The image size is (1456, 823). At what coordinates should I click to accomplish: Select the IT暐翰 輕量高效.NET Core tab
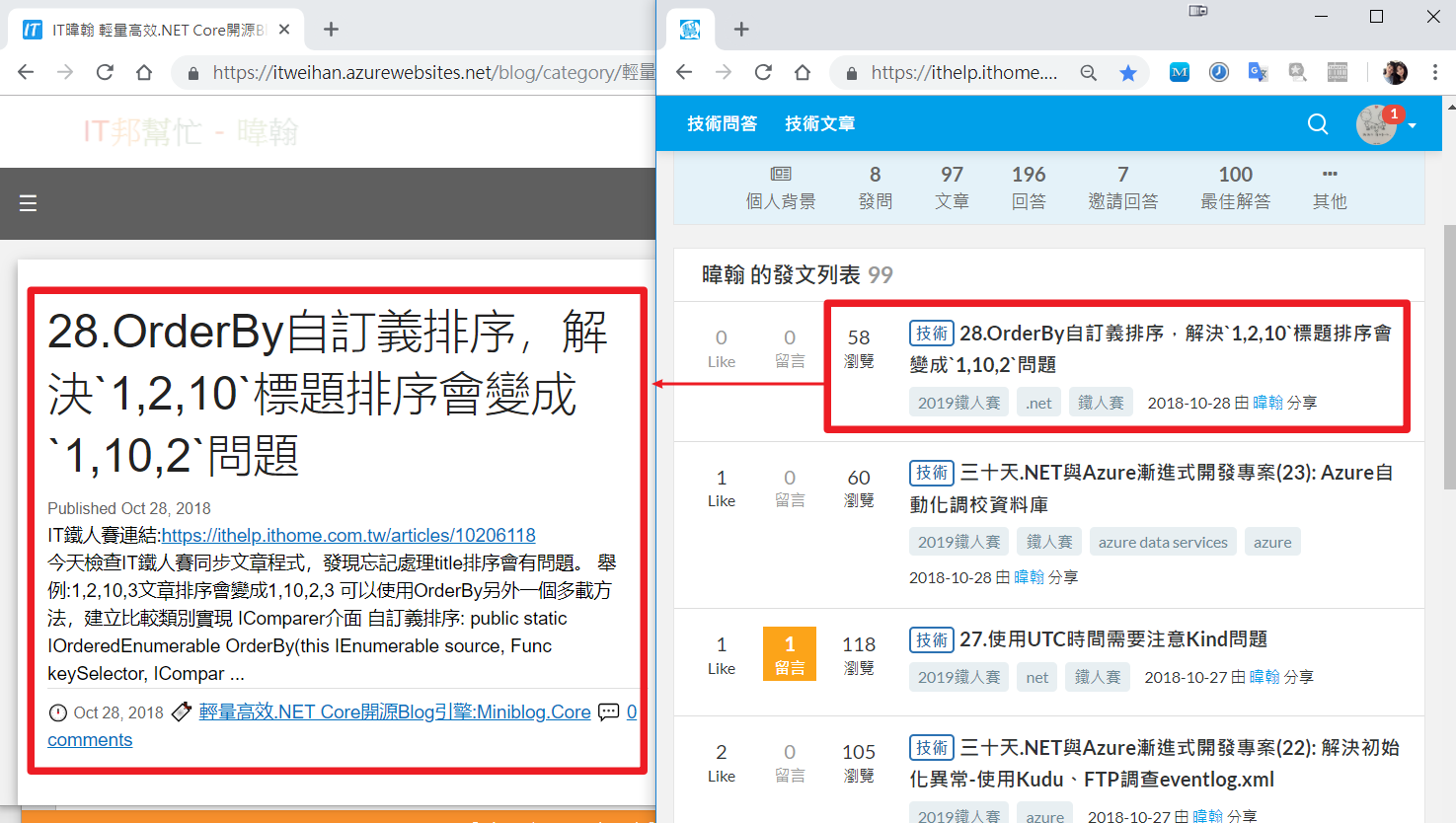pos(158,30)
